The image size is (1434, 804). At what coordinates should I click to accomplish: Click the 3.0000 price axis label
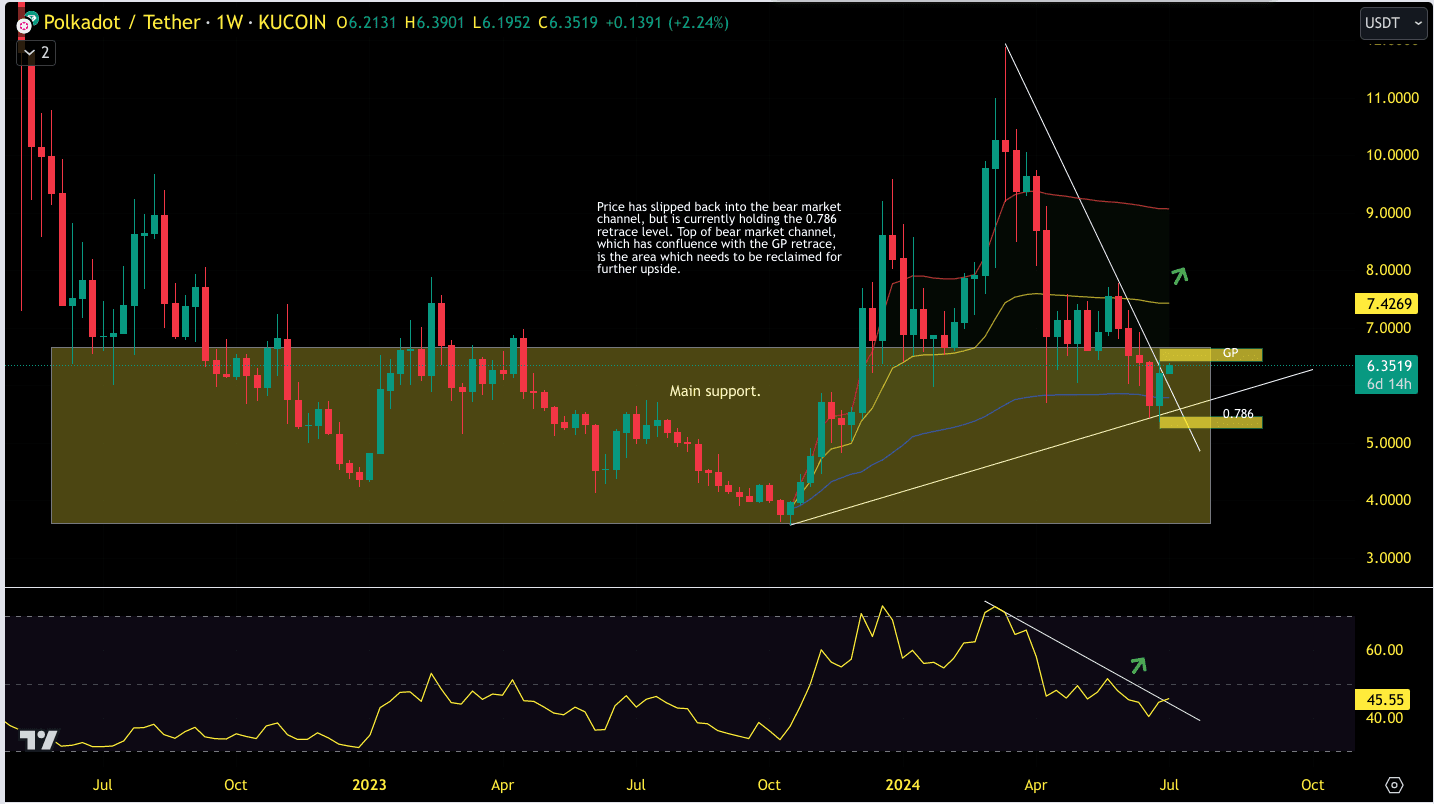[x=1389, y=558]
